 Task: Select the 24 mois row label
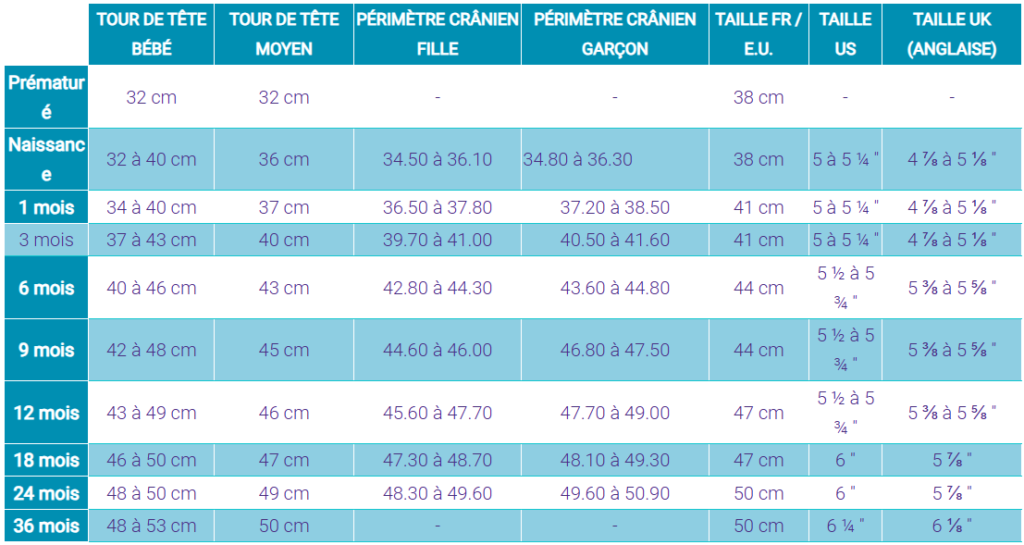point(46,493)
